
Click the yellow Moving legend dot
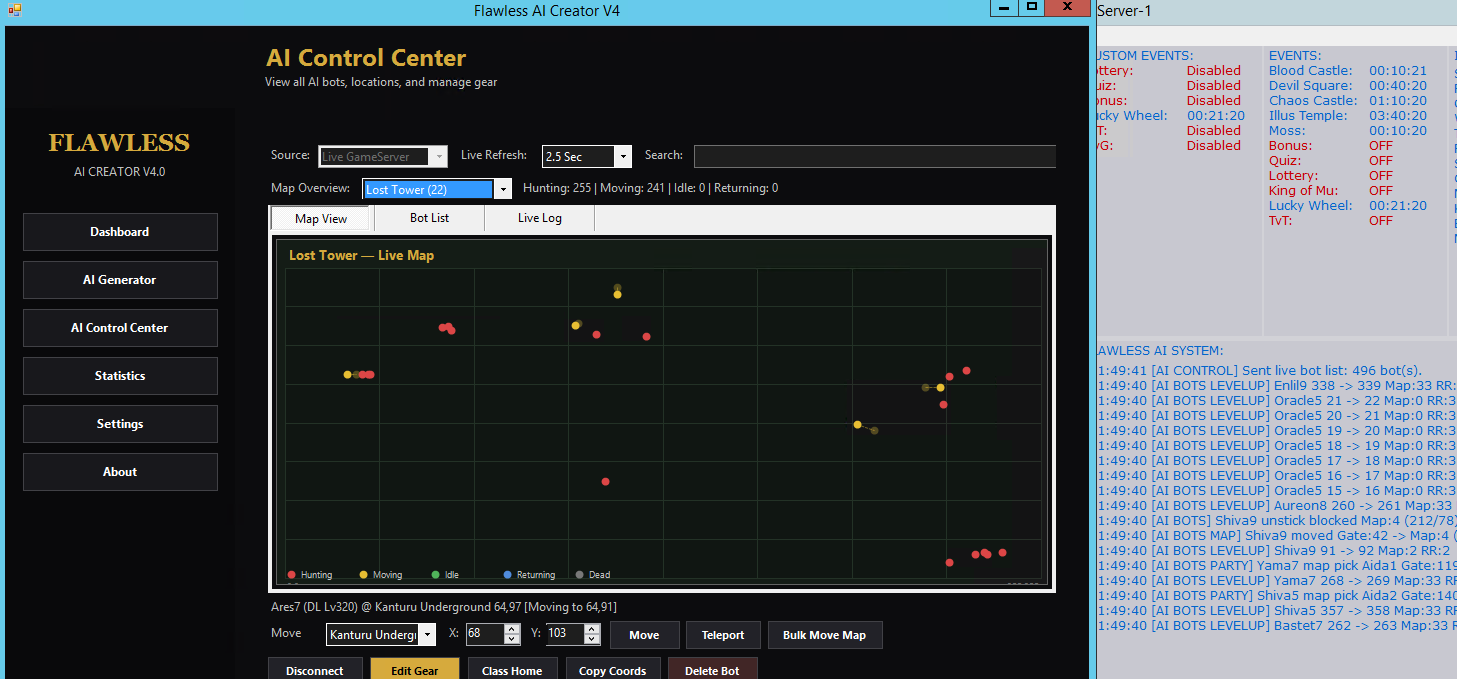(x=363, y=575)
